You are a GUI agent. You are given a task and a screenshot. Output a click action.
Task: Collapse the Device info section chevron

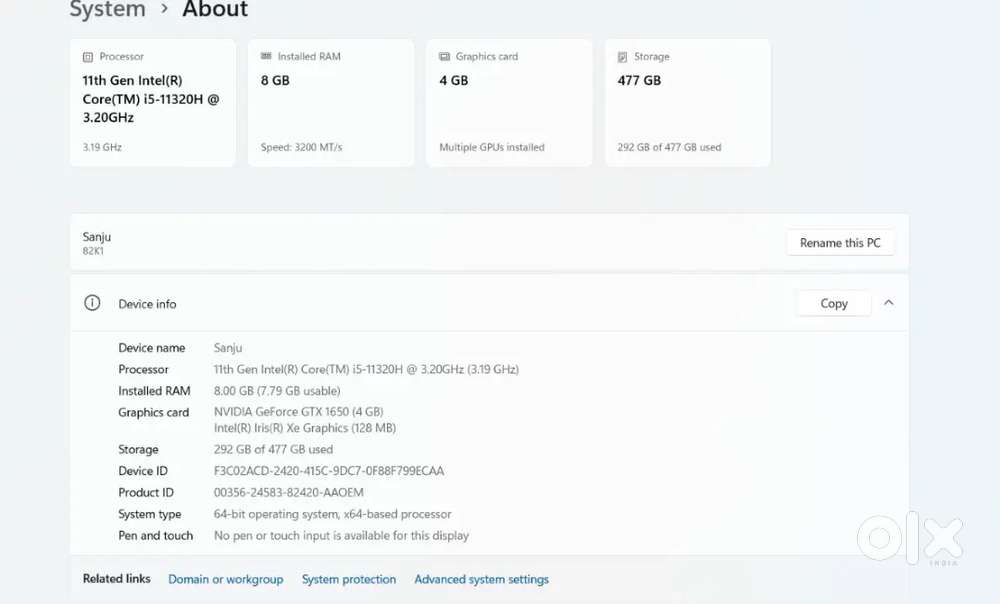pyautogui.click(x=888, y=303)
